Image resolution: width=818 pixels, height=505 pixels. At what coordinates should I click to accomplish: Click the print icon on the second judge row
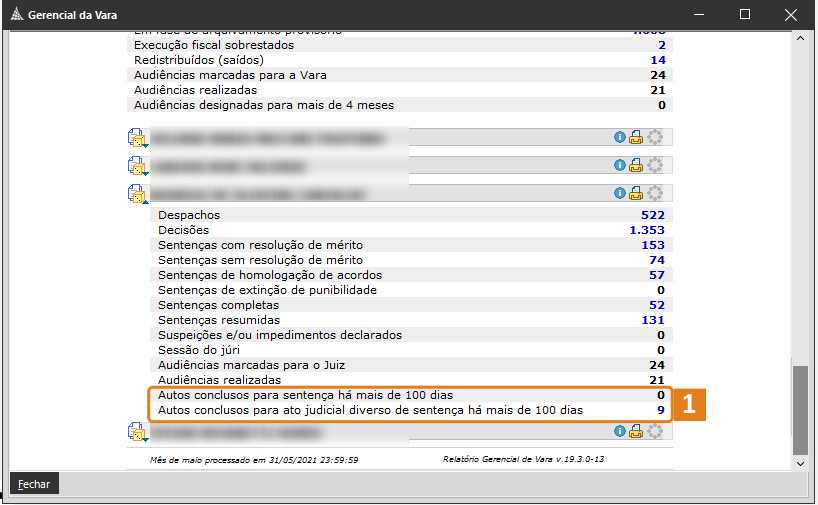point(636,165)
